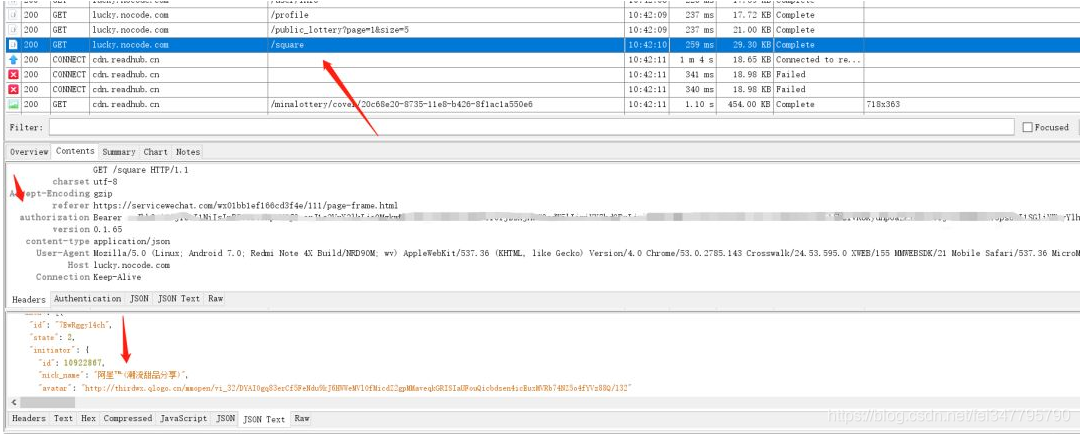Click the referer servicewechat.com URL value
Image resolution: width=1080 pixels, height=434 pixels.
pos(245,206)
